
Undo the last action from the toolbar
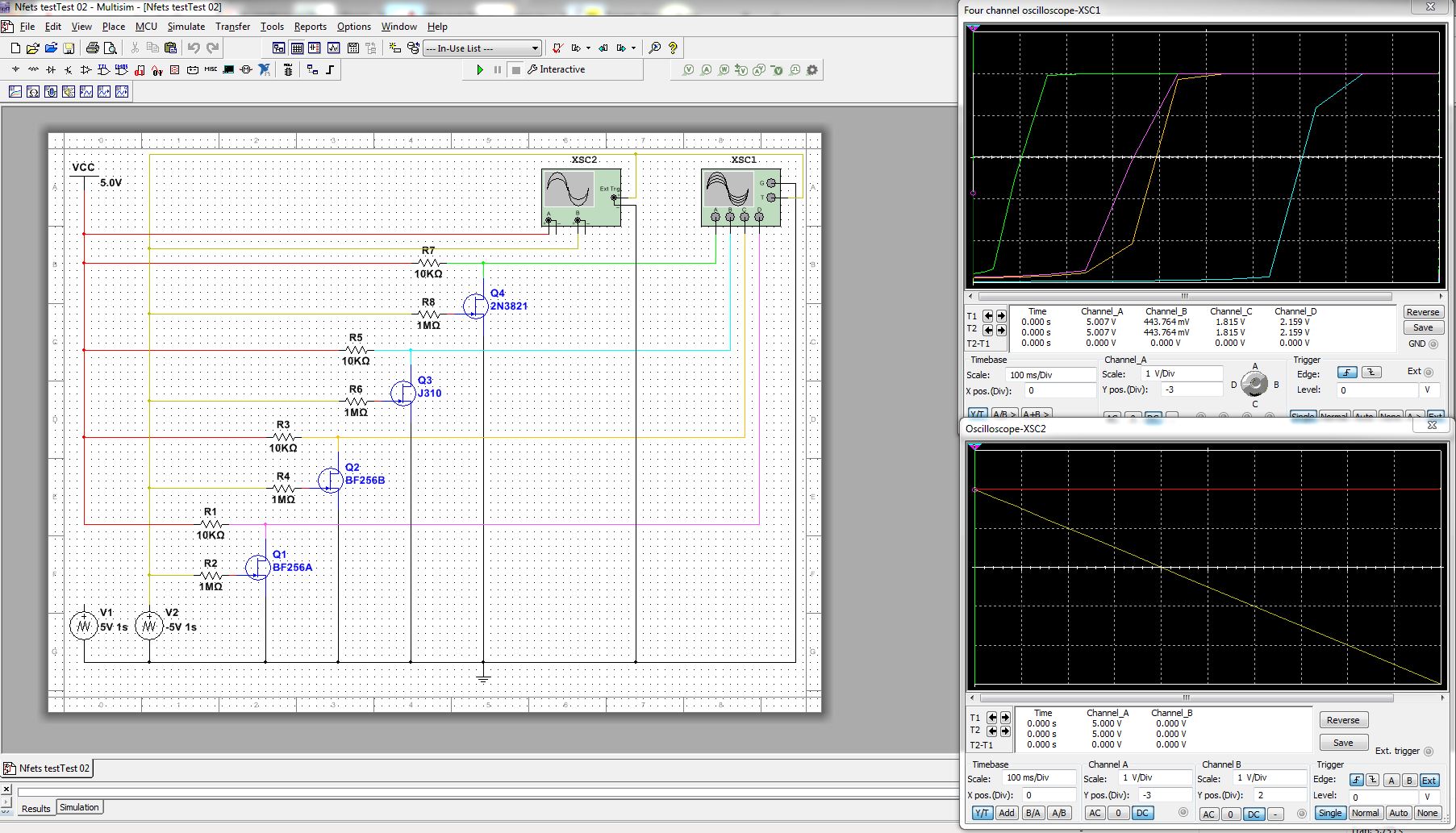[194, 48]
